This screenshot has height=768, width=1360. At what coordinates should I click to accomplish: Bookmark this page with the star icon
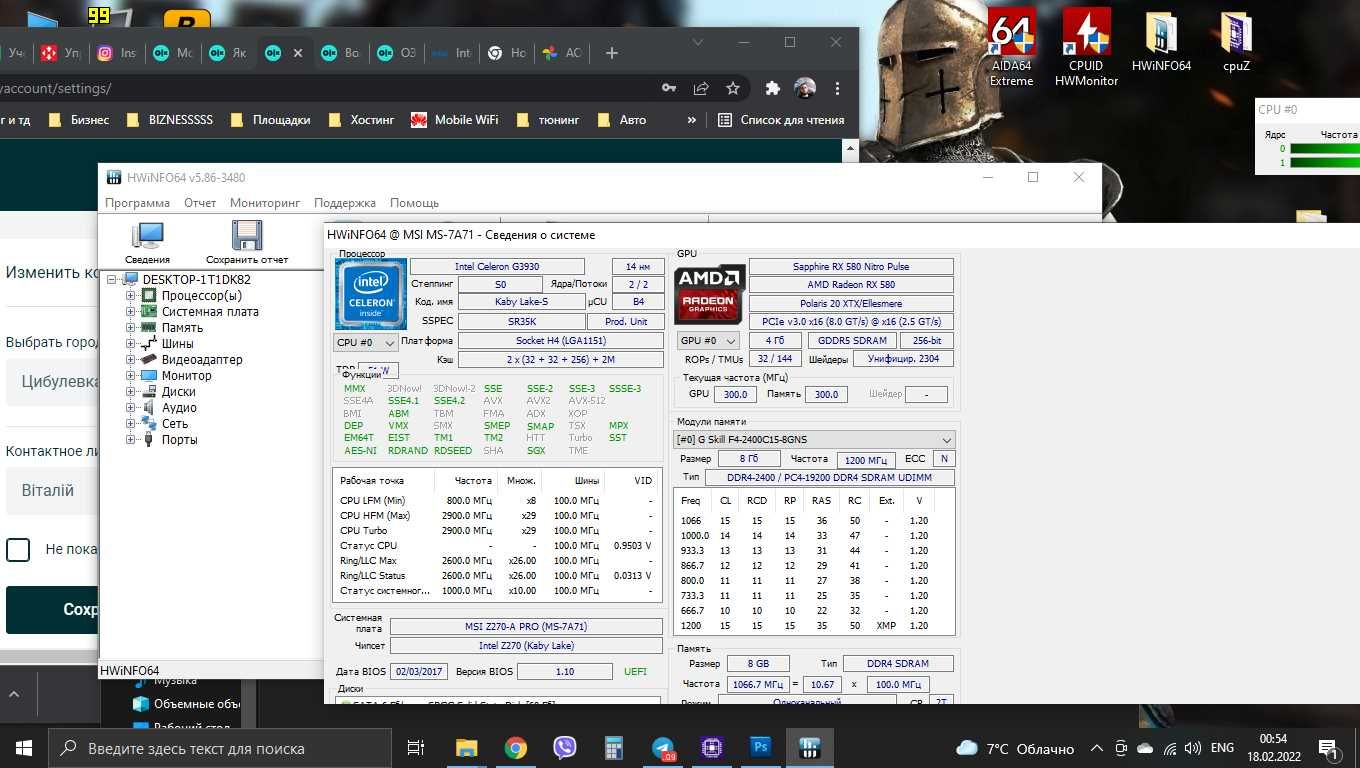[x=733, y=88]
